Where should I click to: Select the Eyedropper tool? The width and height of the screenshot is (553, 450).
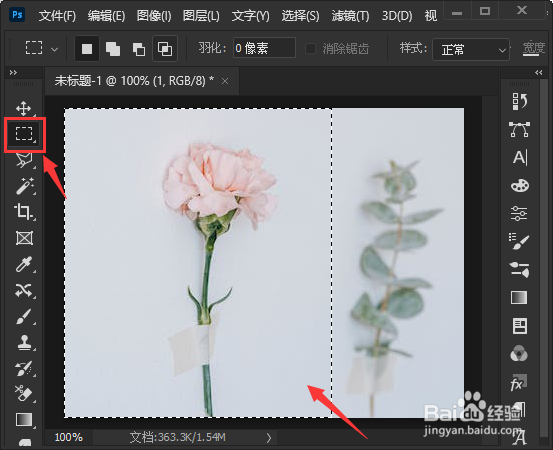(24, 264)
